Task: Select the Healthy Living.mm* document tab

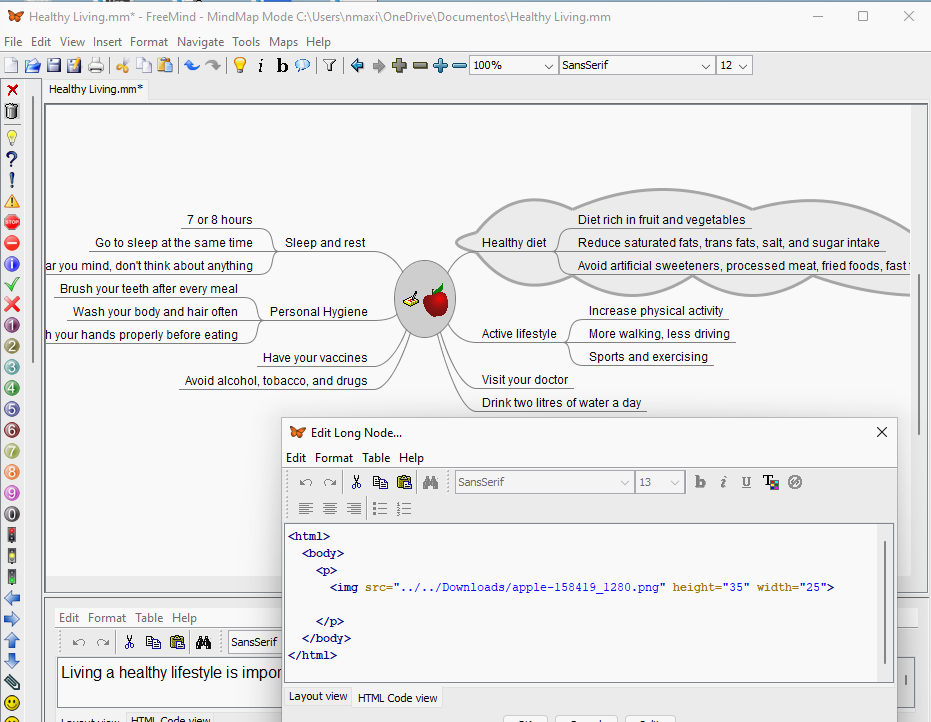Action: click(x=96, y=89)
